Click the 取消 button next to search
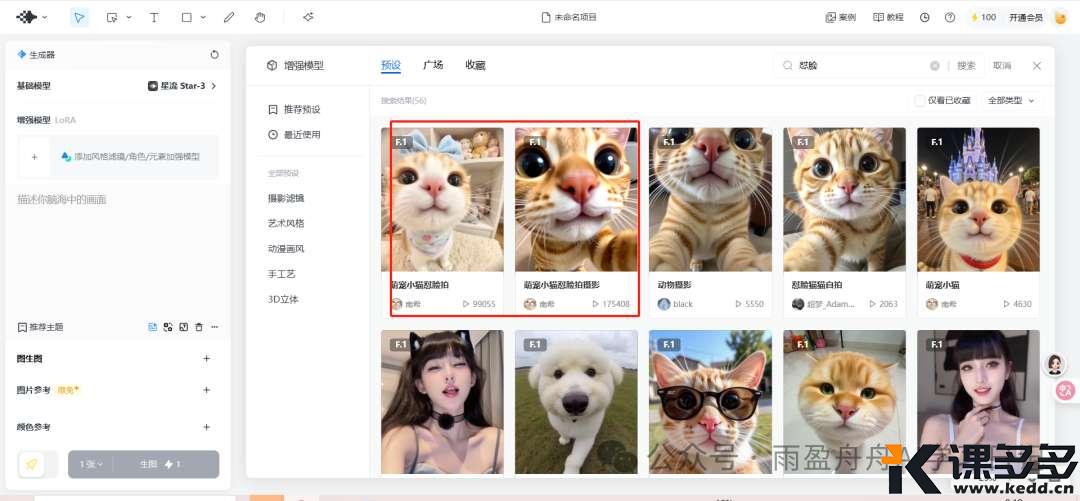This screenshot has height=501, width=1080. pyautogui.click(x=1001, y=65)
